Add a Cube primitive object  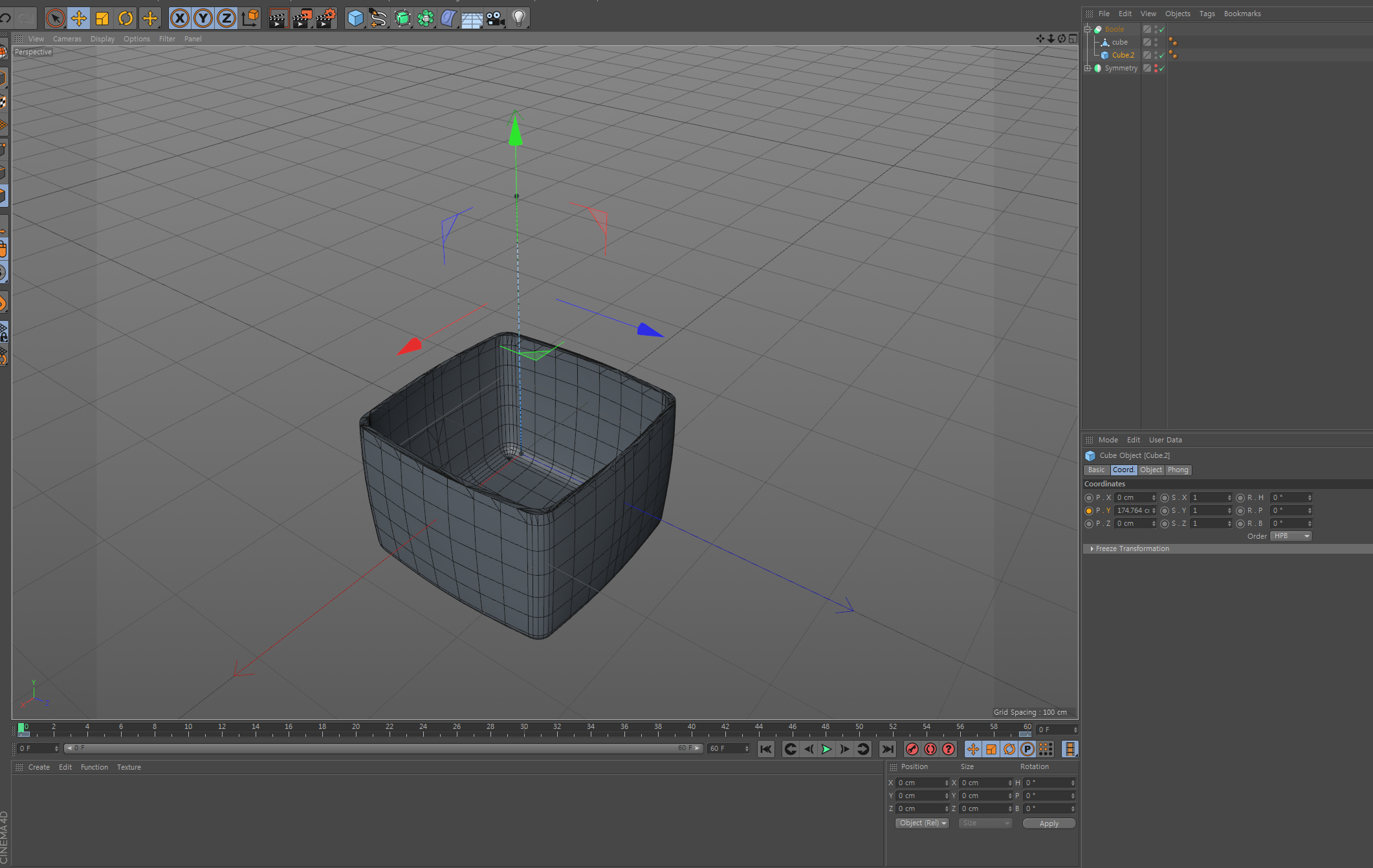pos(355,19)
